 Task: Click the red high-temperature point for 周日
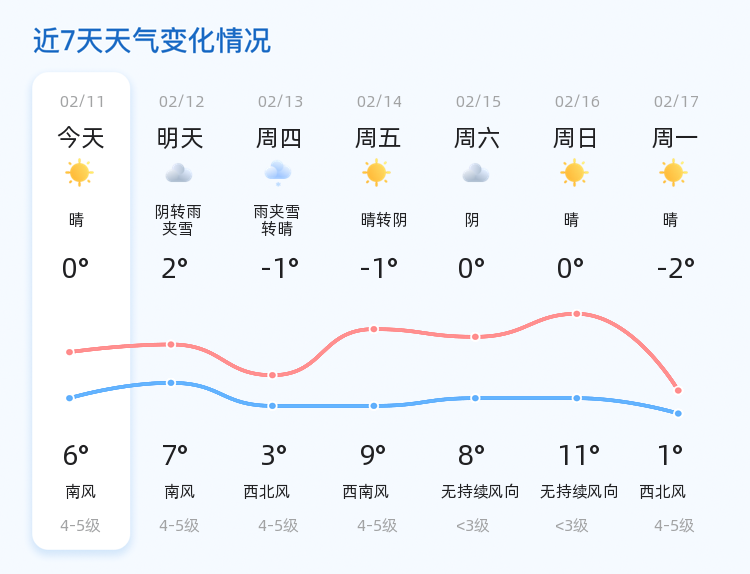click(577, 314)
